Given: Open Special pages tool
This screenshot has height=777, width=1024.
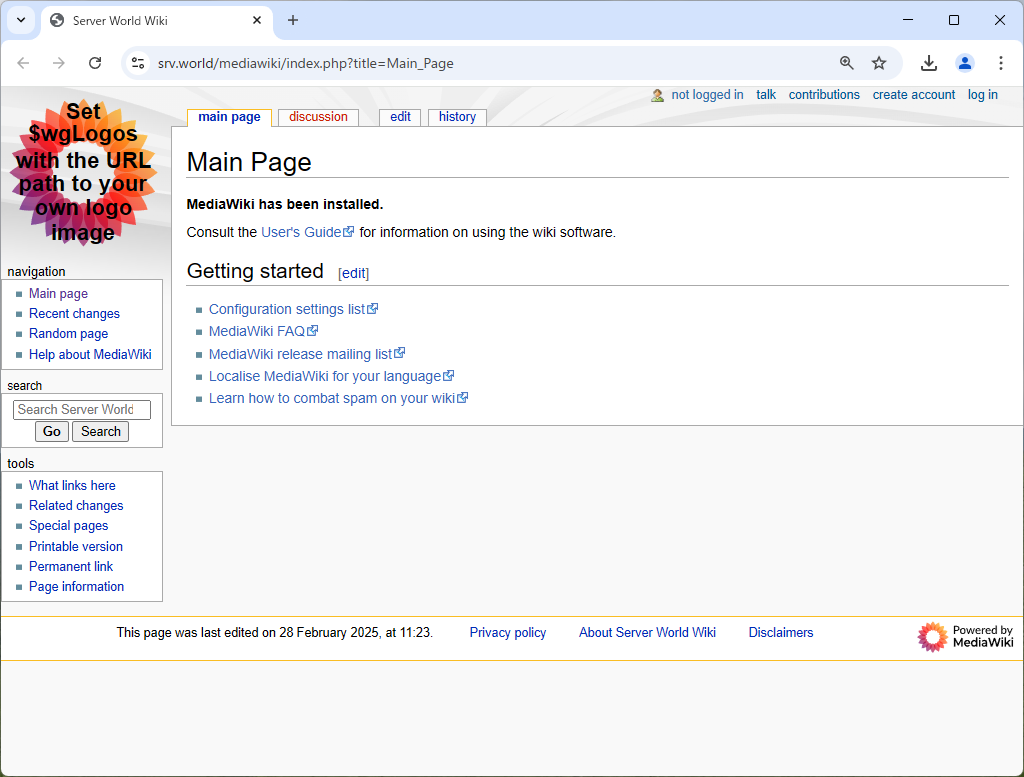Looking at the screenshot, I should [69, 526].
